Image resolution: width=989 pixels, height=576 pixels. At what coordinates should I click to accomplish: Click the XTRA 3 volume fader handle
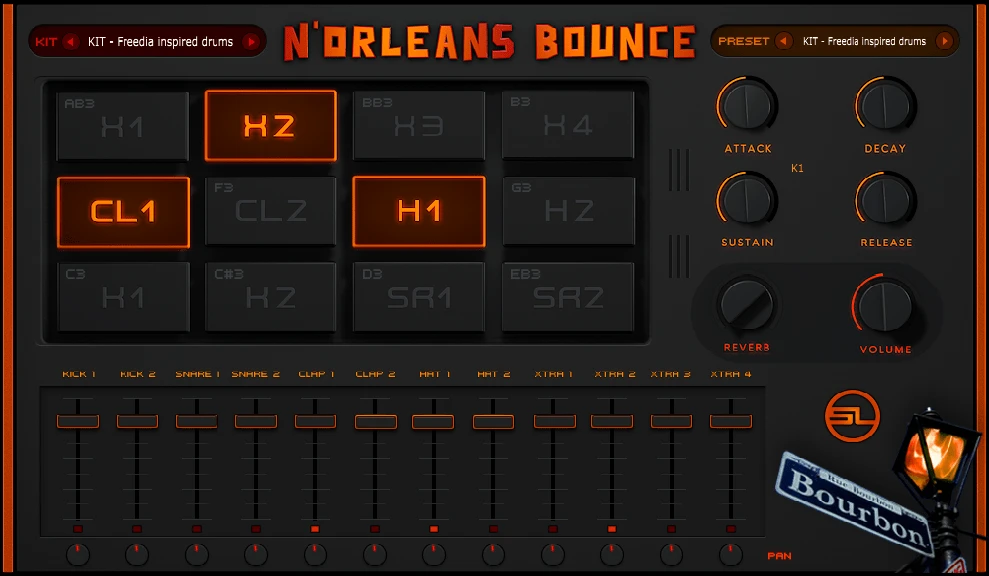671,421
